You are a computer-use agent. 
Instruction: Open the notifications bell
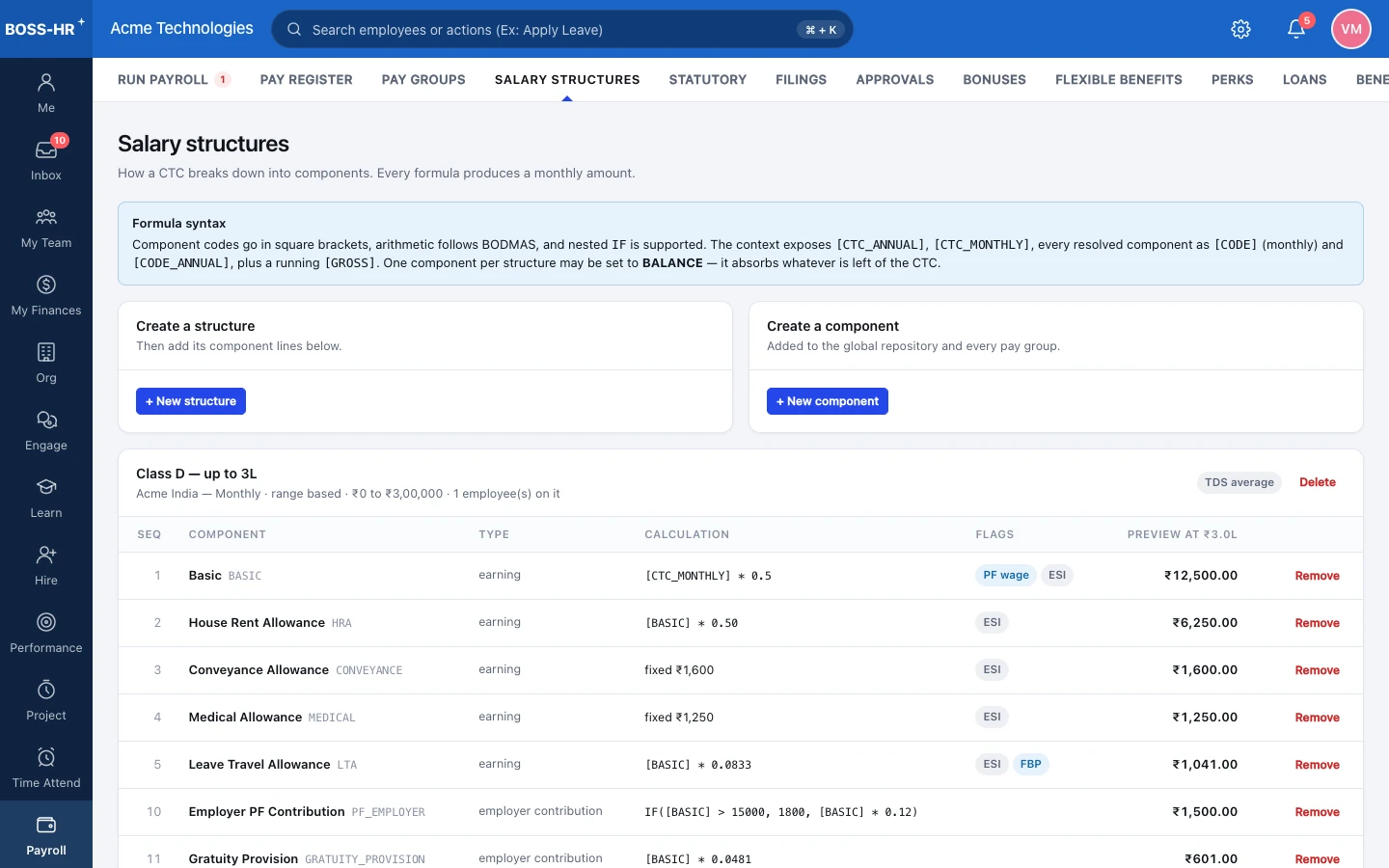point(1296,29)
